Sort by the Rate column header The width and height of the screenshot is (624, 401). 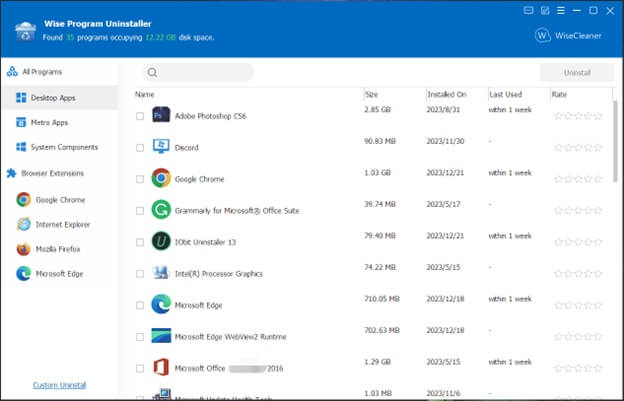[x=559, y=94]
